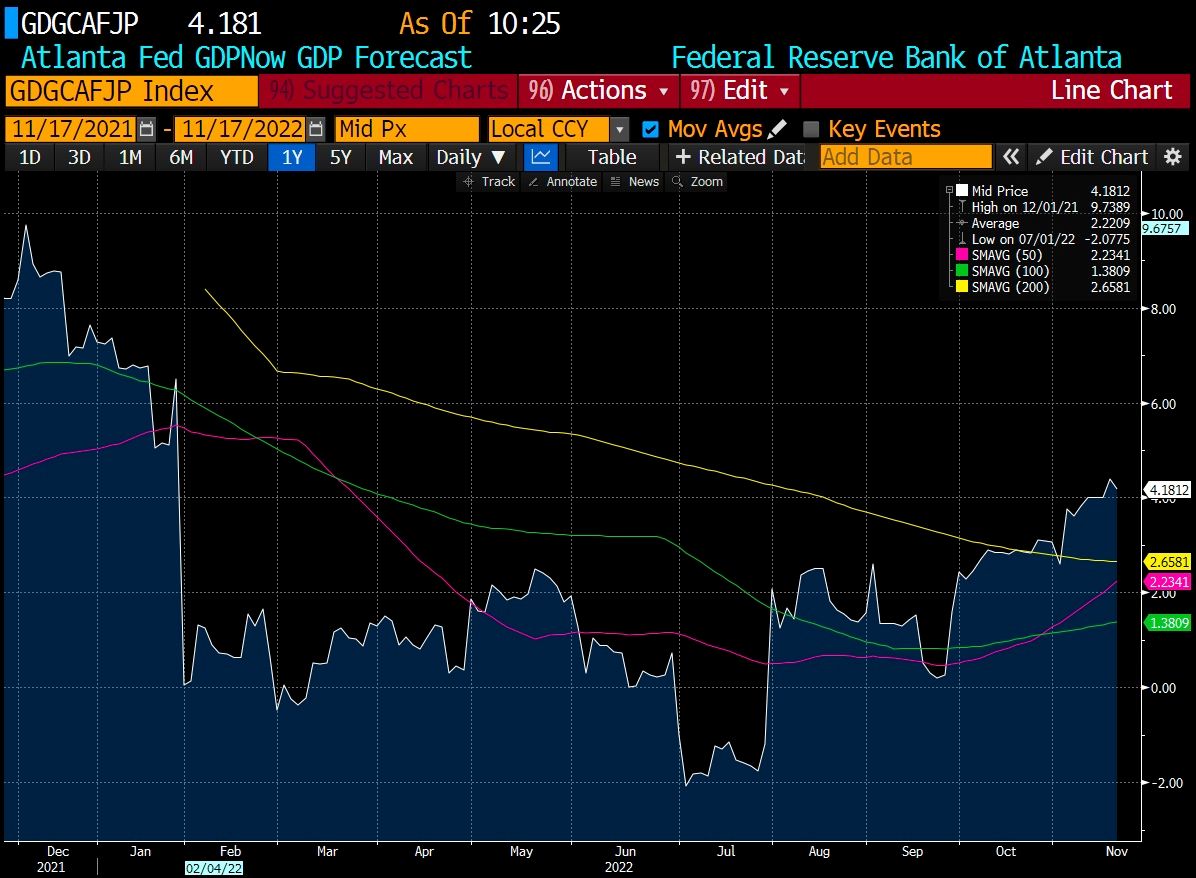
Task: Open the Actions dropdown menu
Action: coord(598,91)
